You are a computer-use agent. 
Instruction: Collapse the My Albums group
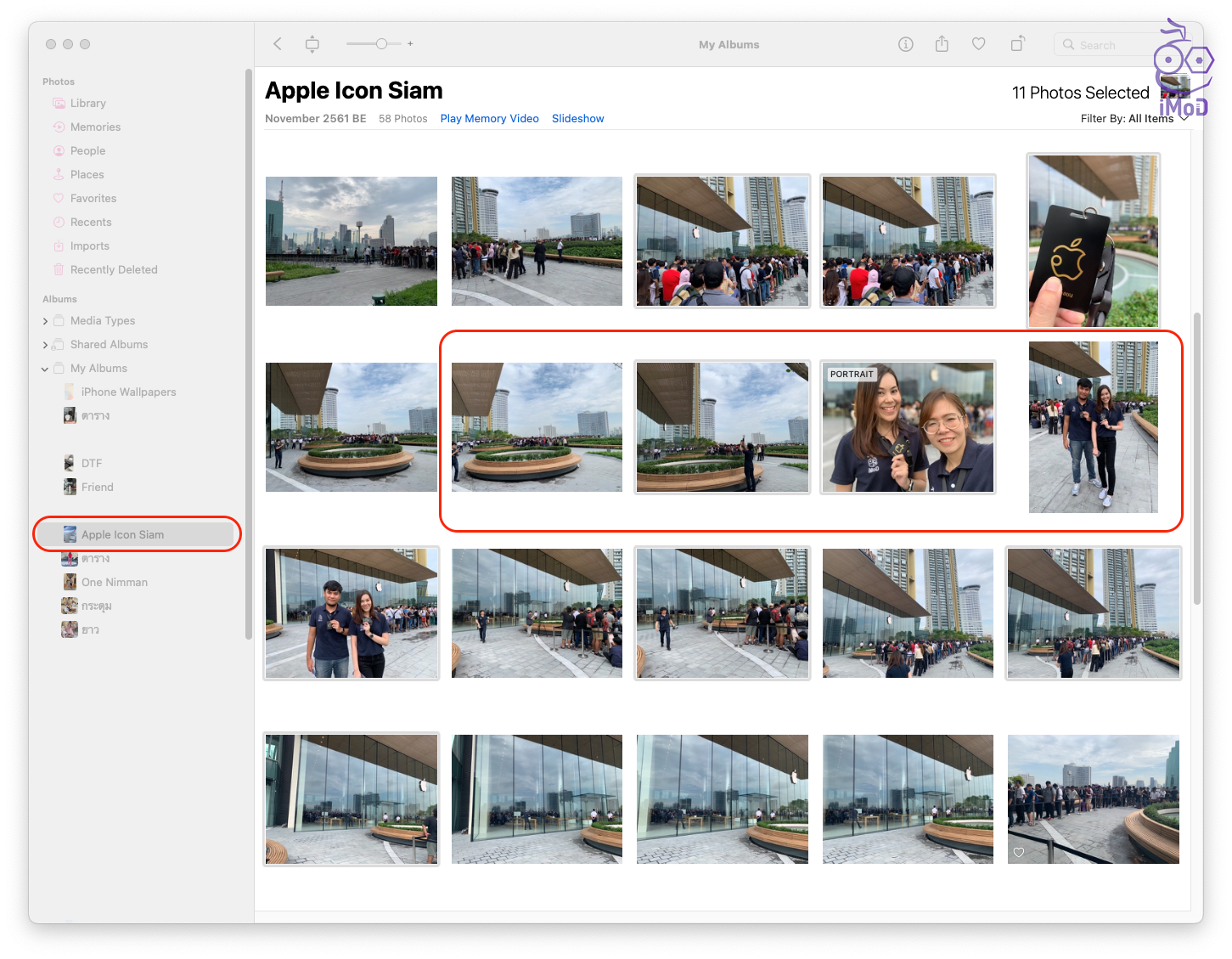tap(45, 369)
